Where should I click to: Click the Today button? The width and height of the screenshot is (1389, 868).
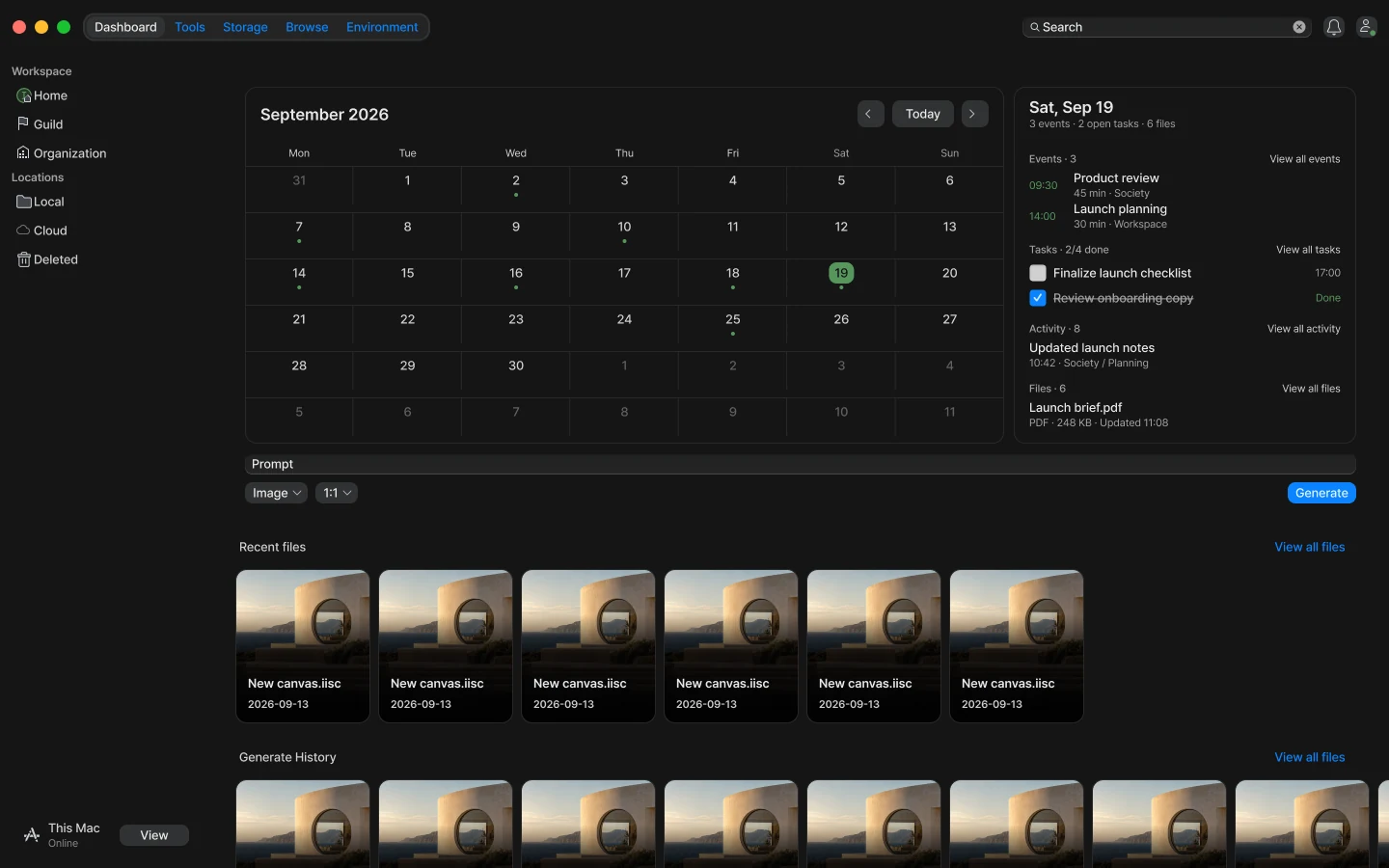(x=923, y=114)
